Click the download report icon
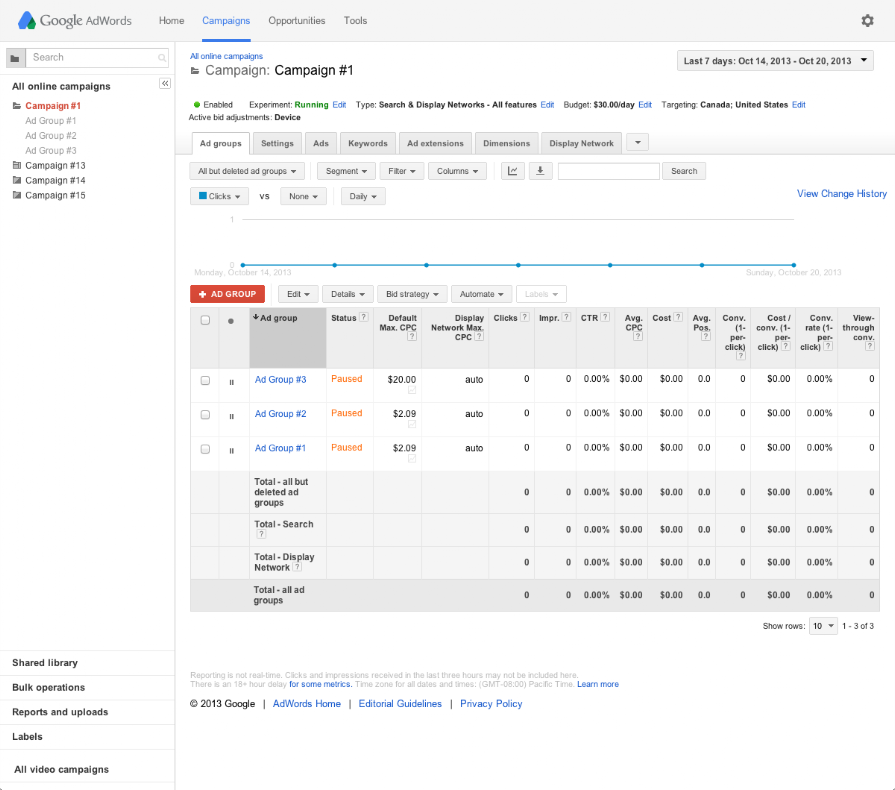The width and height of the screenshot is (895, 790). [x=540, y=171]
